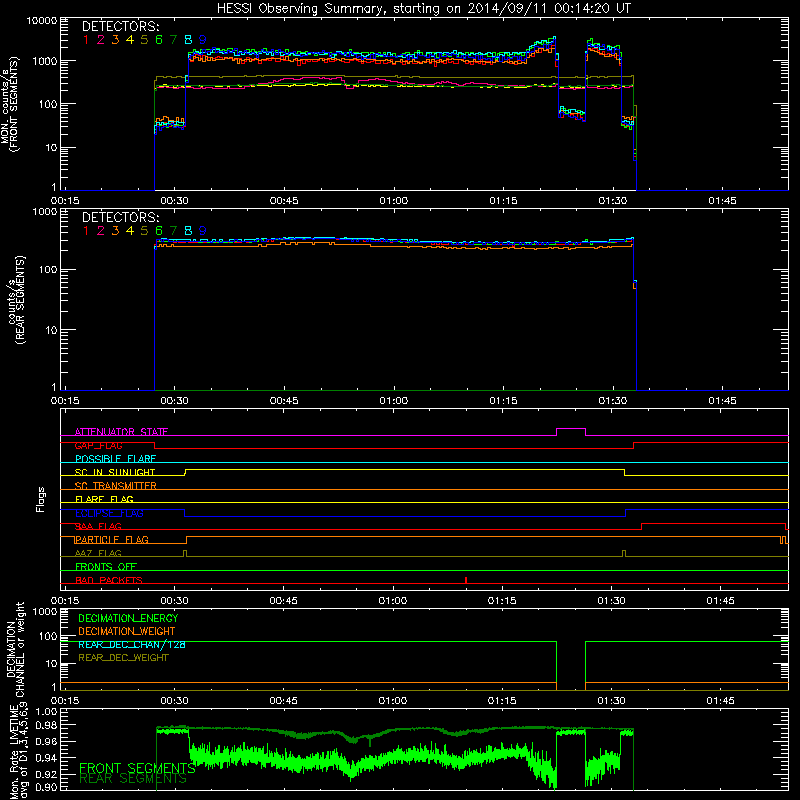Click the 'ATTENUATOR_STATE' flag label
Viewport: 800px width, 800px height.
click(121, 432)
